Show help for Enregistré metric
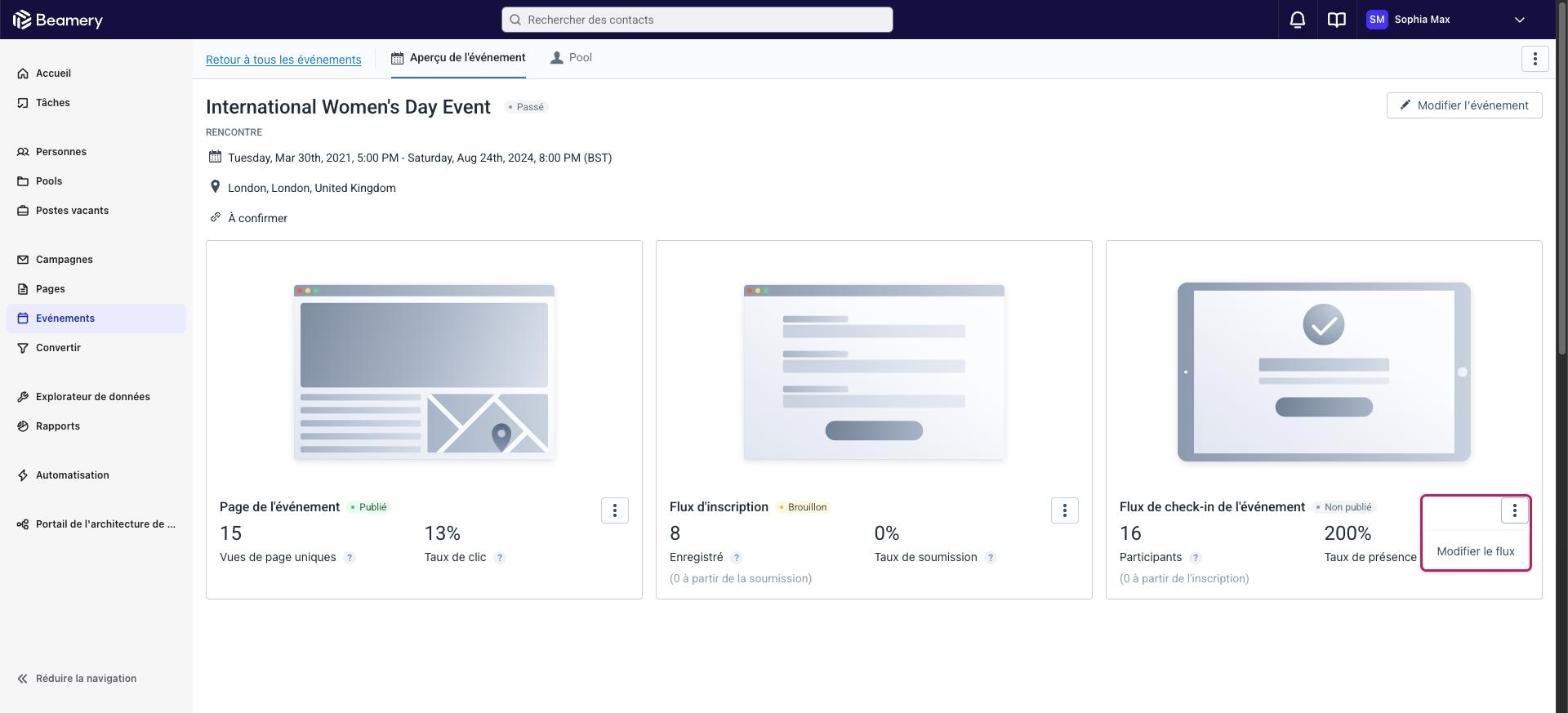This screenshot has width=1568, height=713. 737,558
